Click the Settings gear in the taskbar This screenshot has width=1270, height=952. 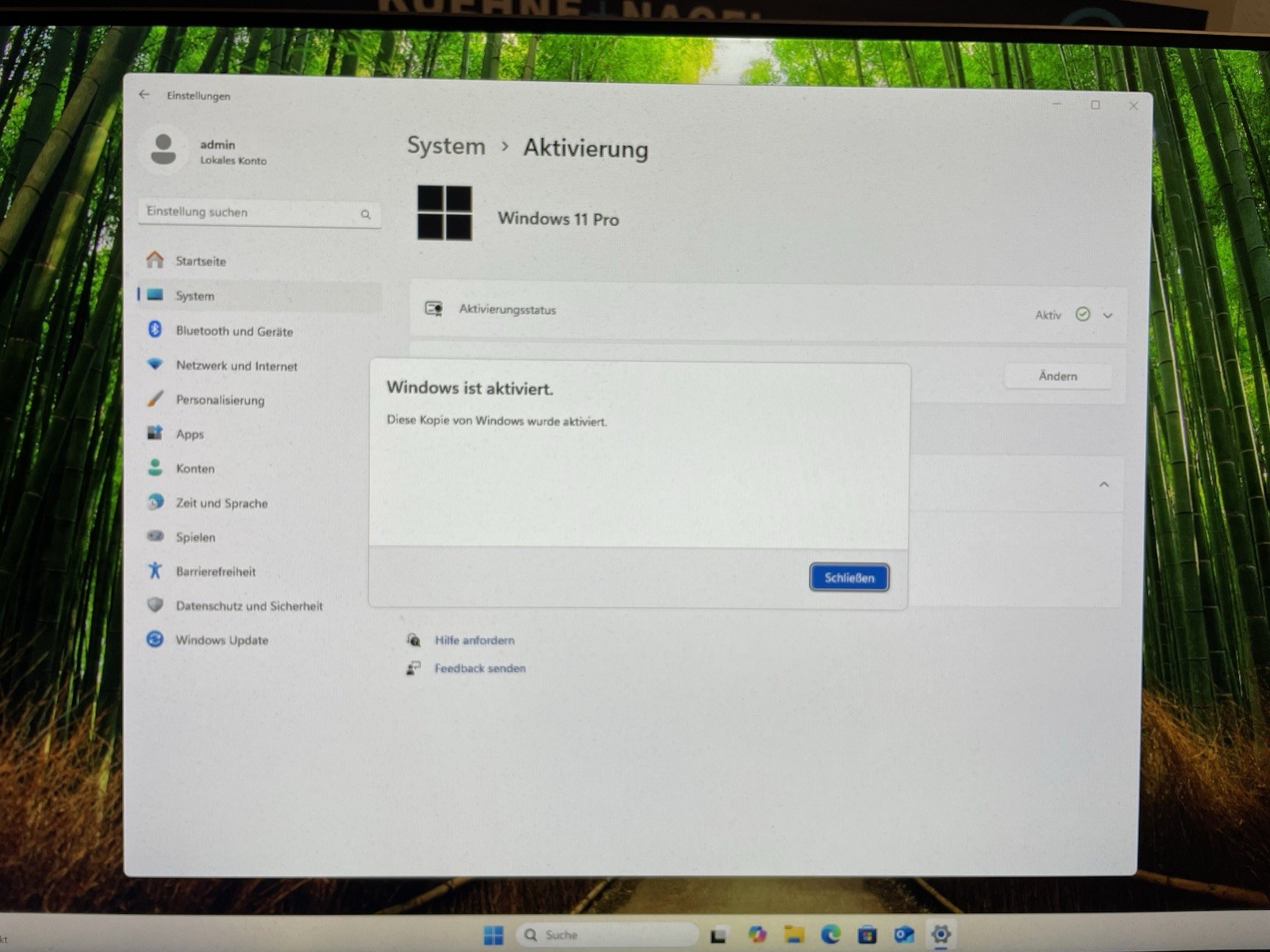pos(941,935)
